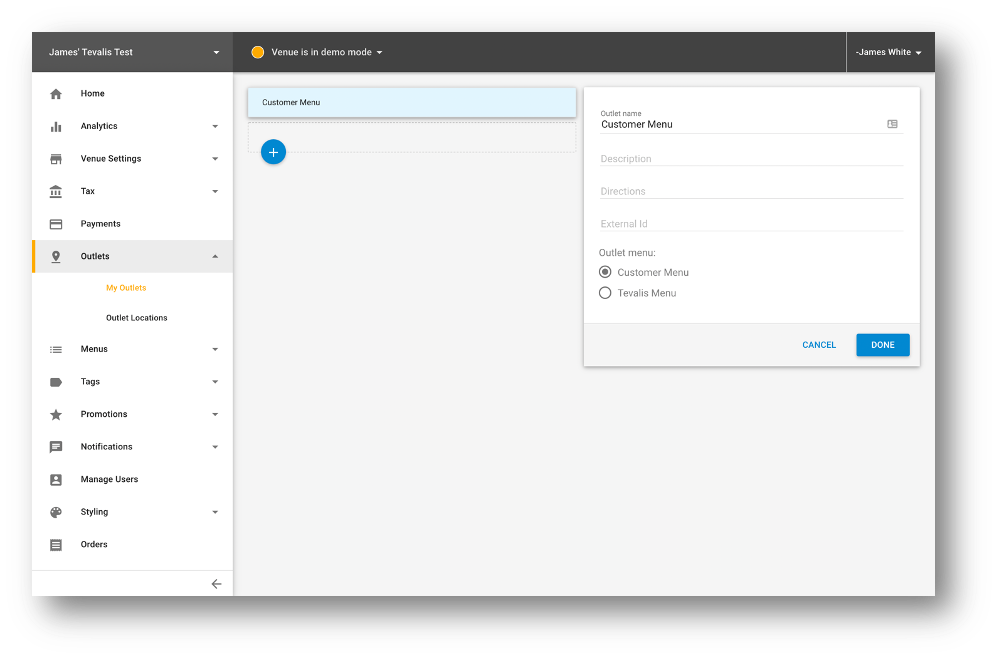The width and height of the screenshot is (998, 658).
Task: Click the Manage Users icon
Action: click(57, 479)
